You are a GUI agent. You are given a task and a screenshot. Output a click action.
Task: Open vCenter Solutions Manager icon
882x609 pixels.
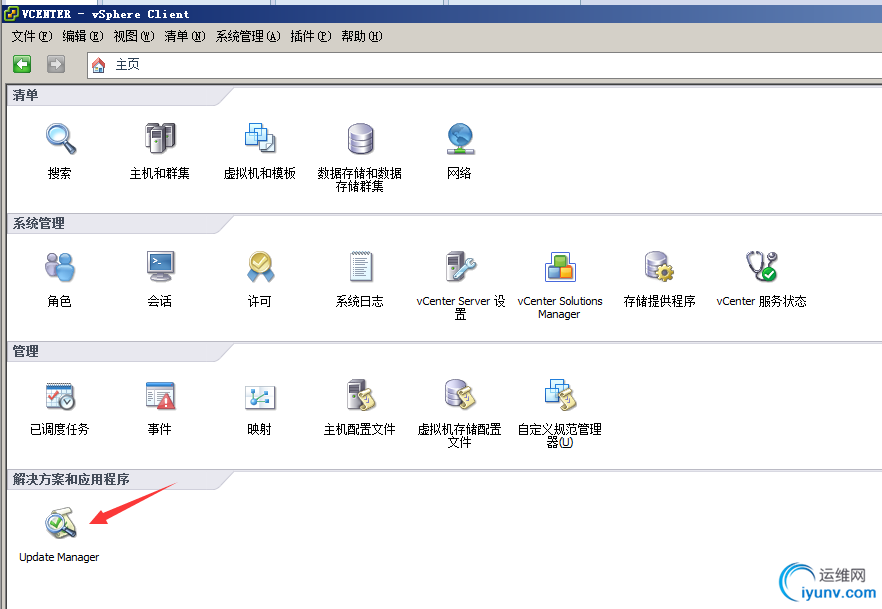click(560, 267)
